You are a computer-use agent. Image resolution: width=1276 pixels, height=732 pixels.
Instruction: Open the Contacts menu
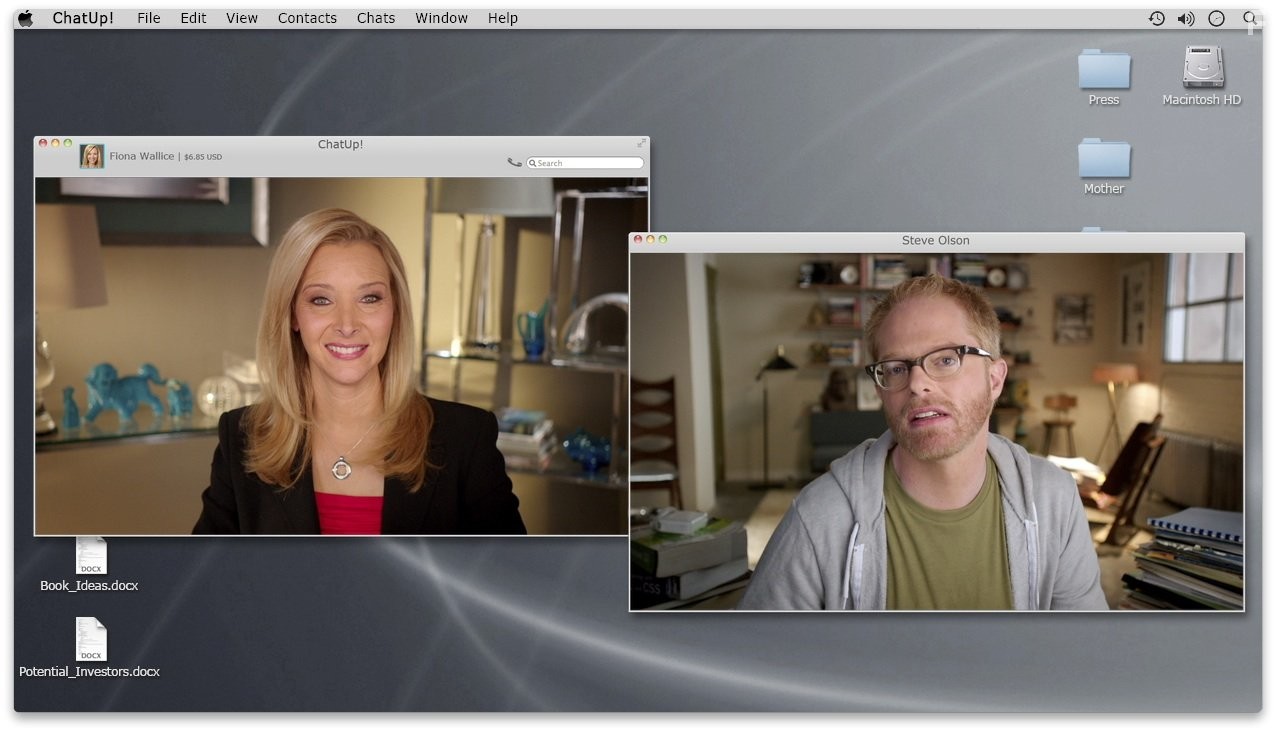point(307,17)
